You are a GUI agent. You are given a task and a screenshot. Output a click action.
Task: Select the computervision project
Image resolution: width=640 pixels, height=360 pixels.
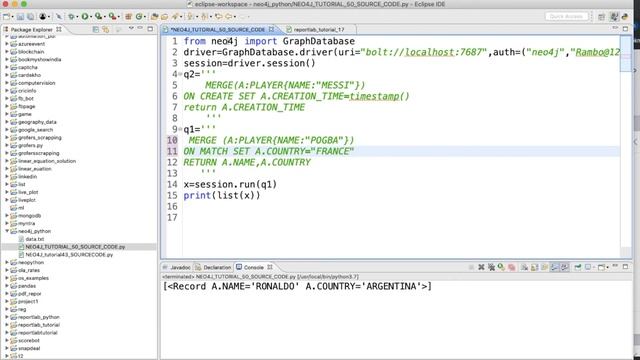pos(36,83)
